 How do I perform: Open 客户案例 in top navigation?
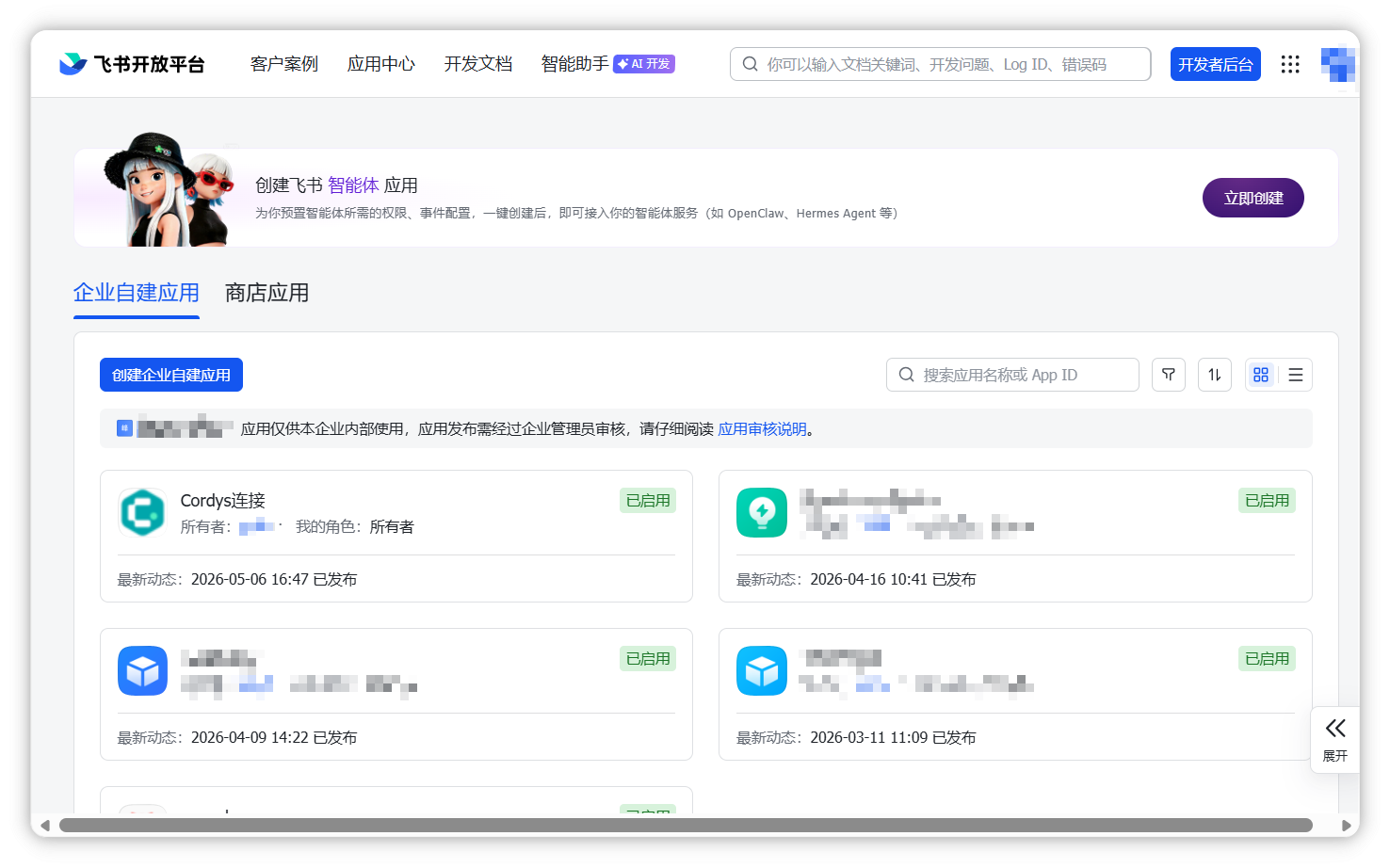pos(284,64)
